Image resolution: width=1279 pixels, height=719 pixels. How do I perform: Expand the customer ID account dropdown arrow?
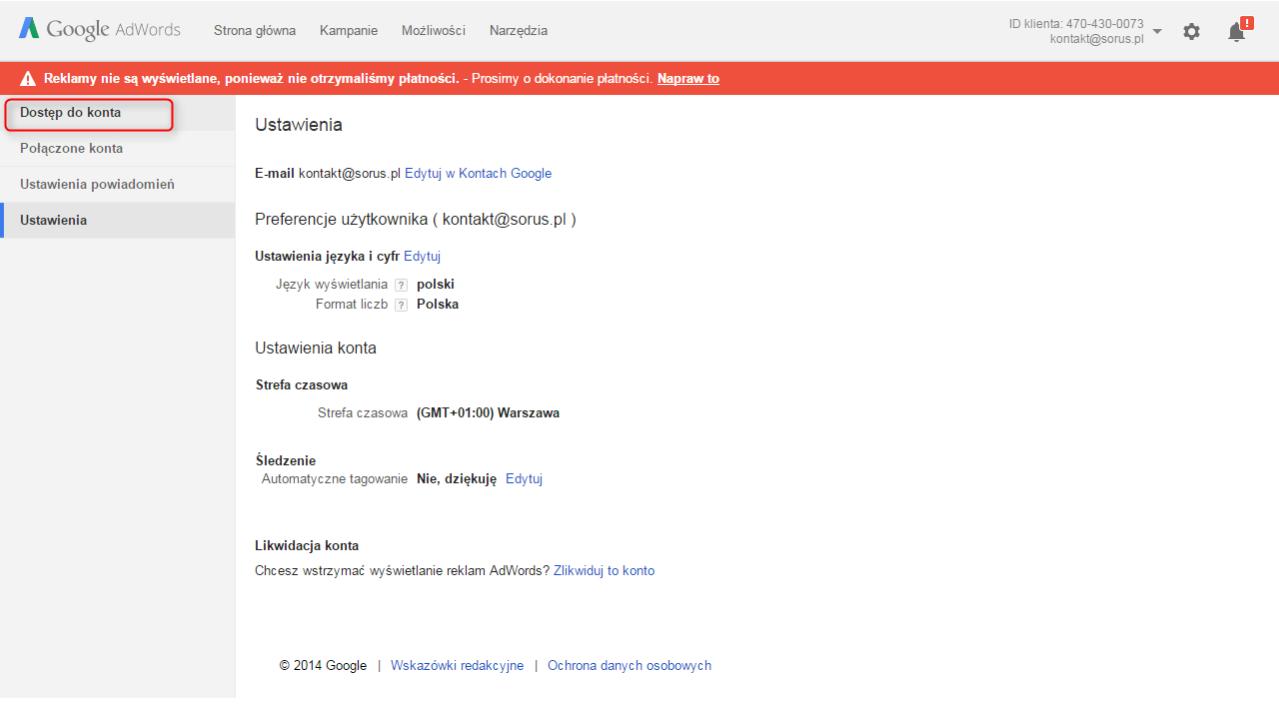pyautogui.click(x=1158, y=30)
